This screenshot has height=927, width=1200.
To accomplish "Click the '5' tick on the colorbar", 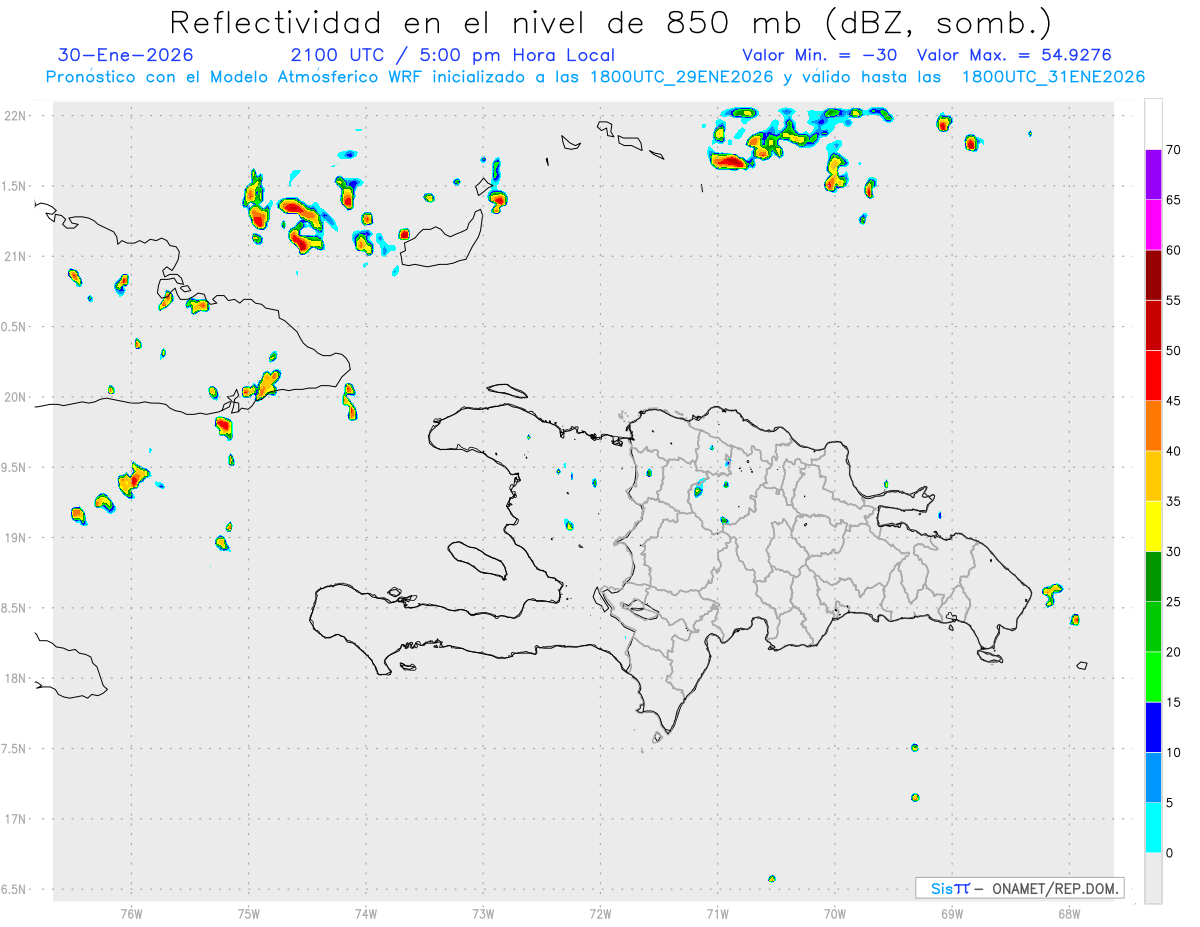I will coord(1171,803).
